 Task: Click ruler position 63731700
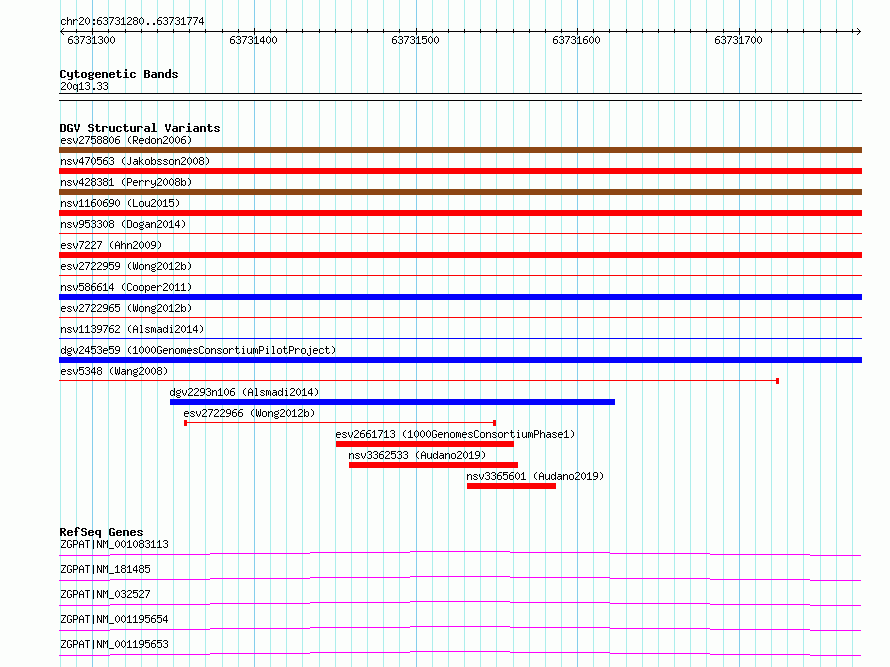click(738, 40)
